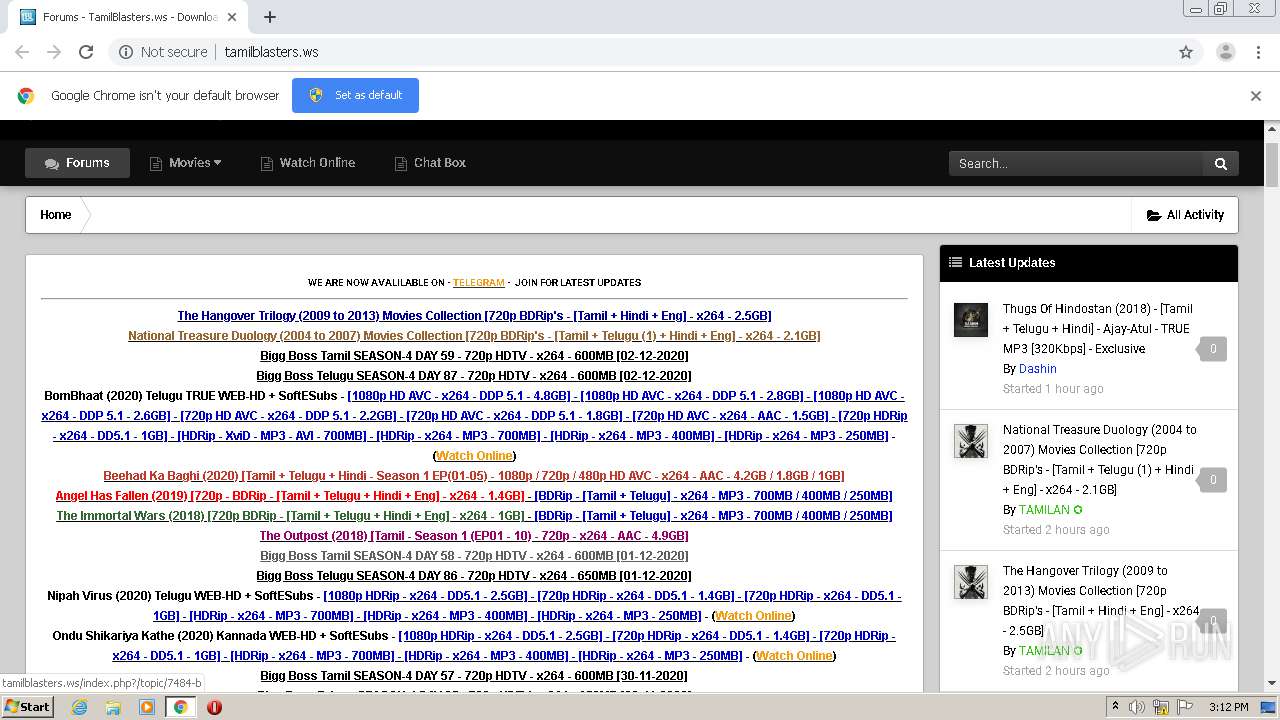The image size is (1280, 720).
Task: Open Bigg Boss Tamil Season-4 Day 57 link
Action: (474, 676)
